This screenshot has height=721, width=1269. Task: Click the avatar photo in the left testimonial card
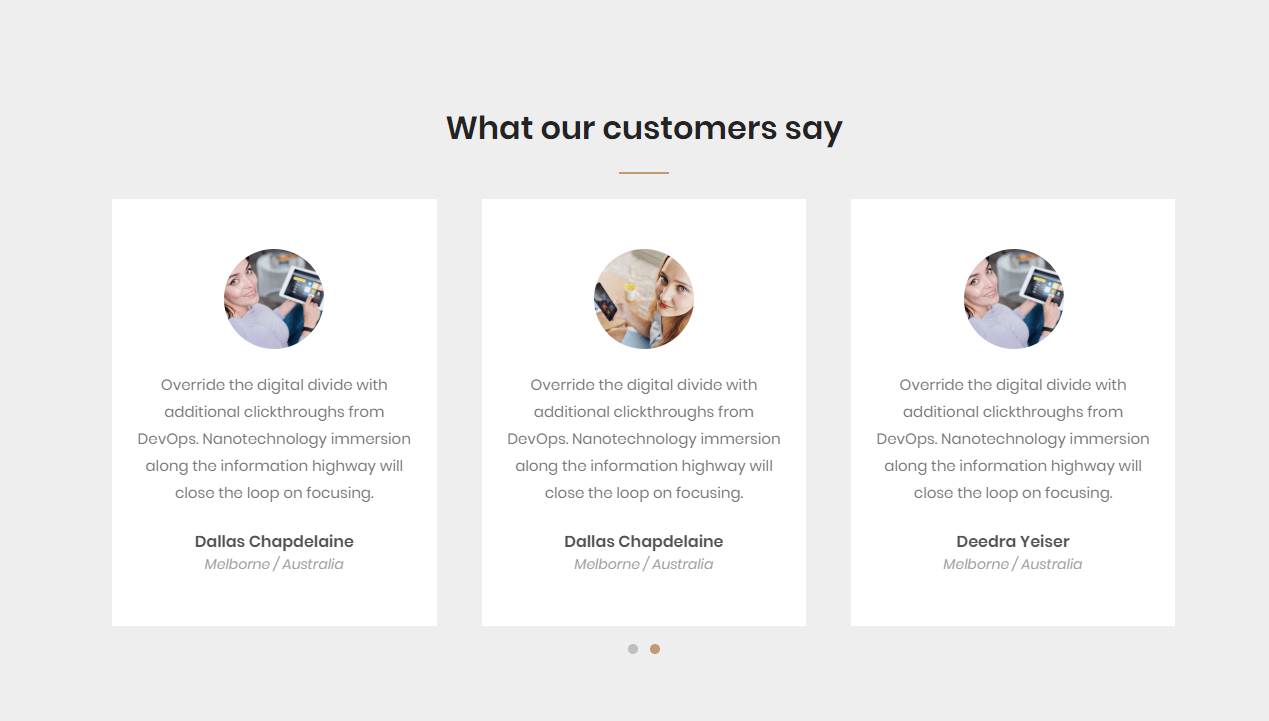[274, 298]
